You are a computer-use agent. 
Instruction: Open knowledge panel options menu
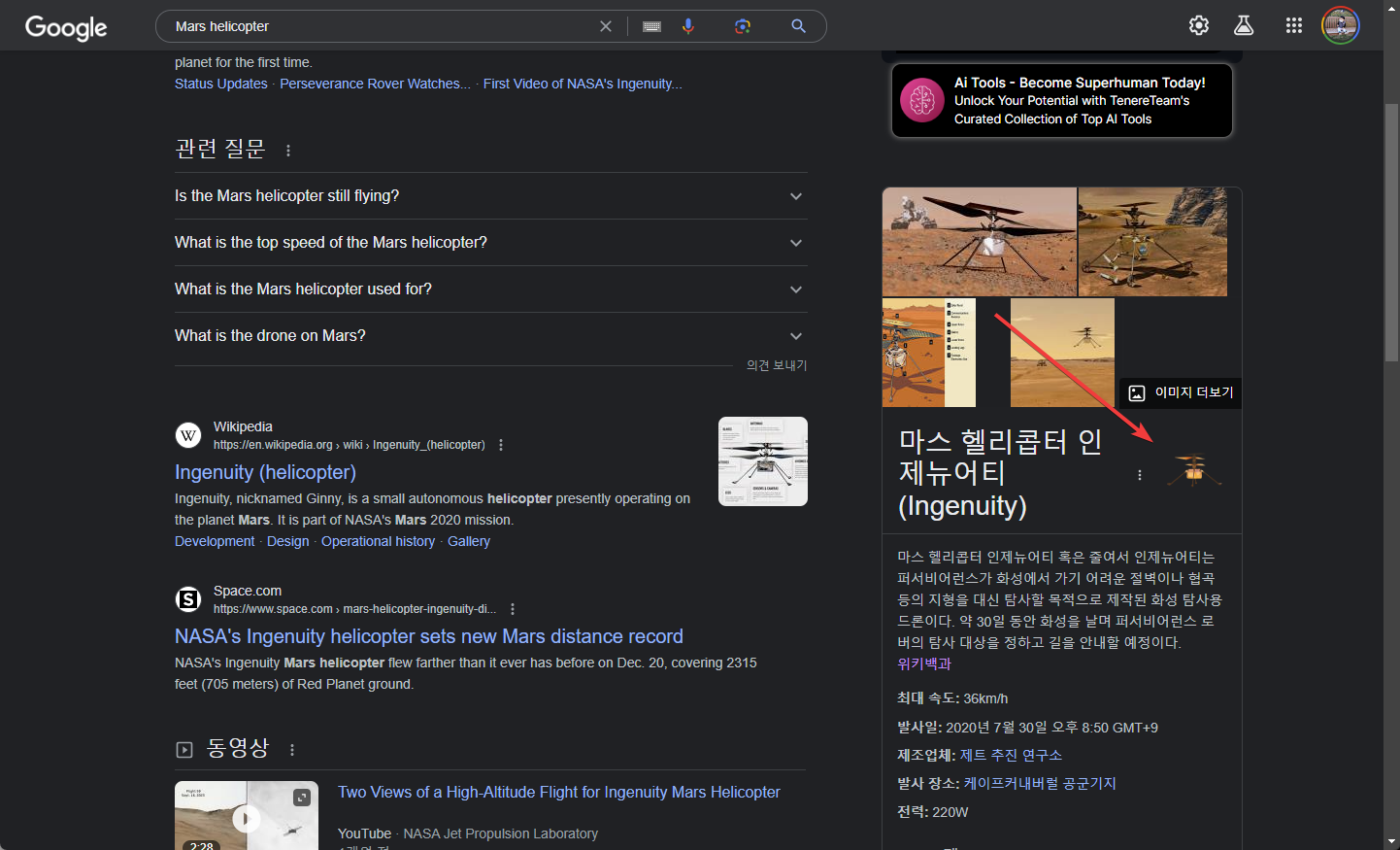tap(1140, 475)
